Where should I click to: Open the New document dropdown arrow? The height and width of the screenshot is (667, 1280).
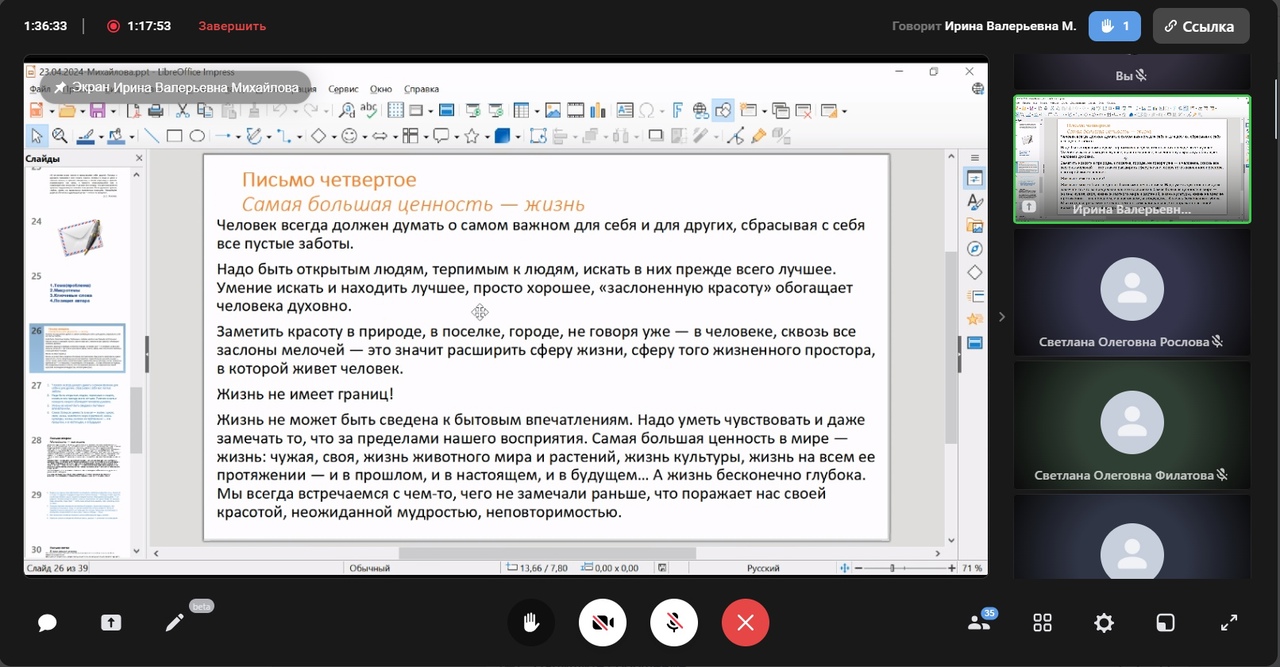click(52, 111)
